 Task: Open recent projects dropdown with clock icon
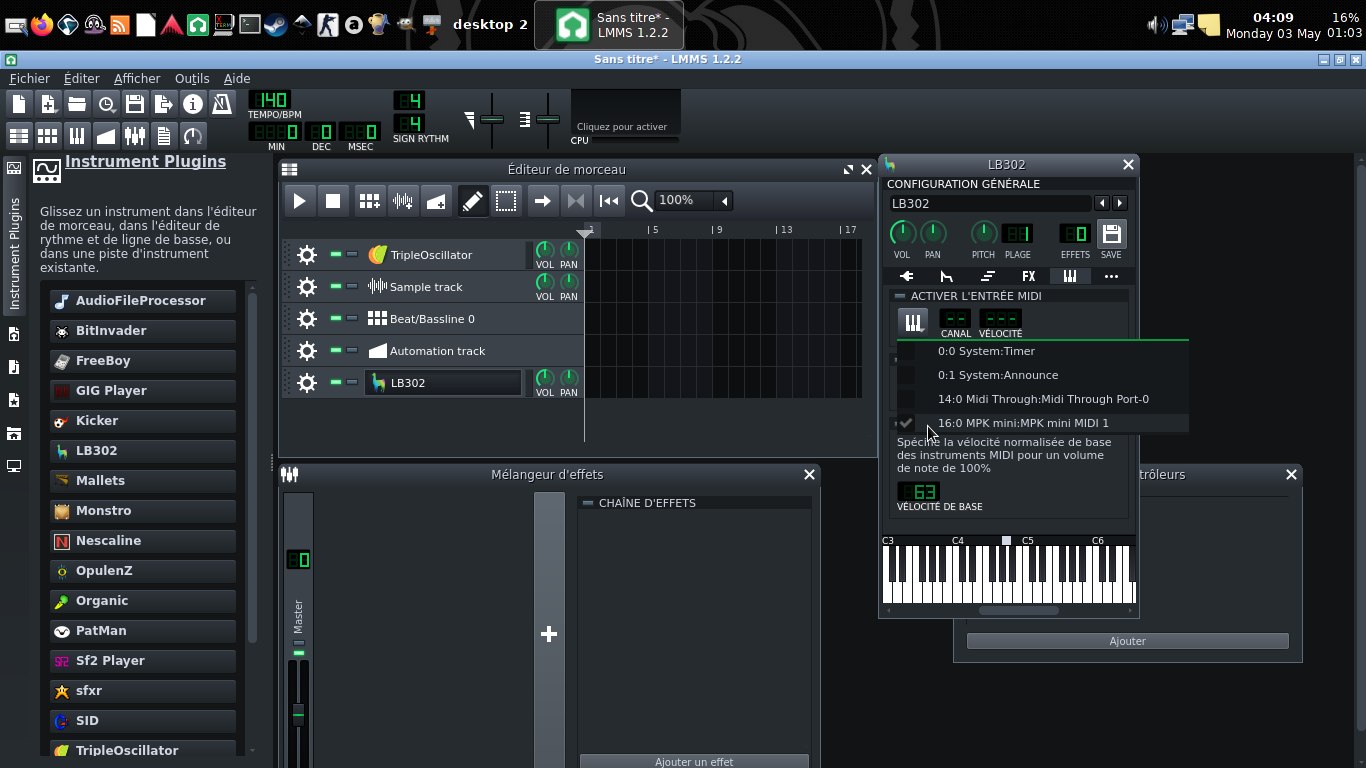[106, 103]
